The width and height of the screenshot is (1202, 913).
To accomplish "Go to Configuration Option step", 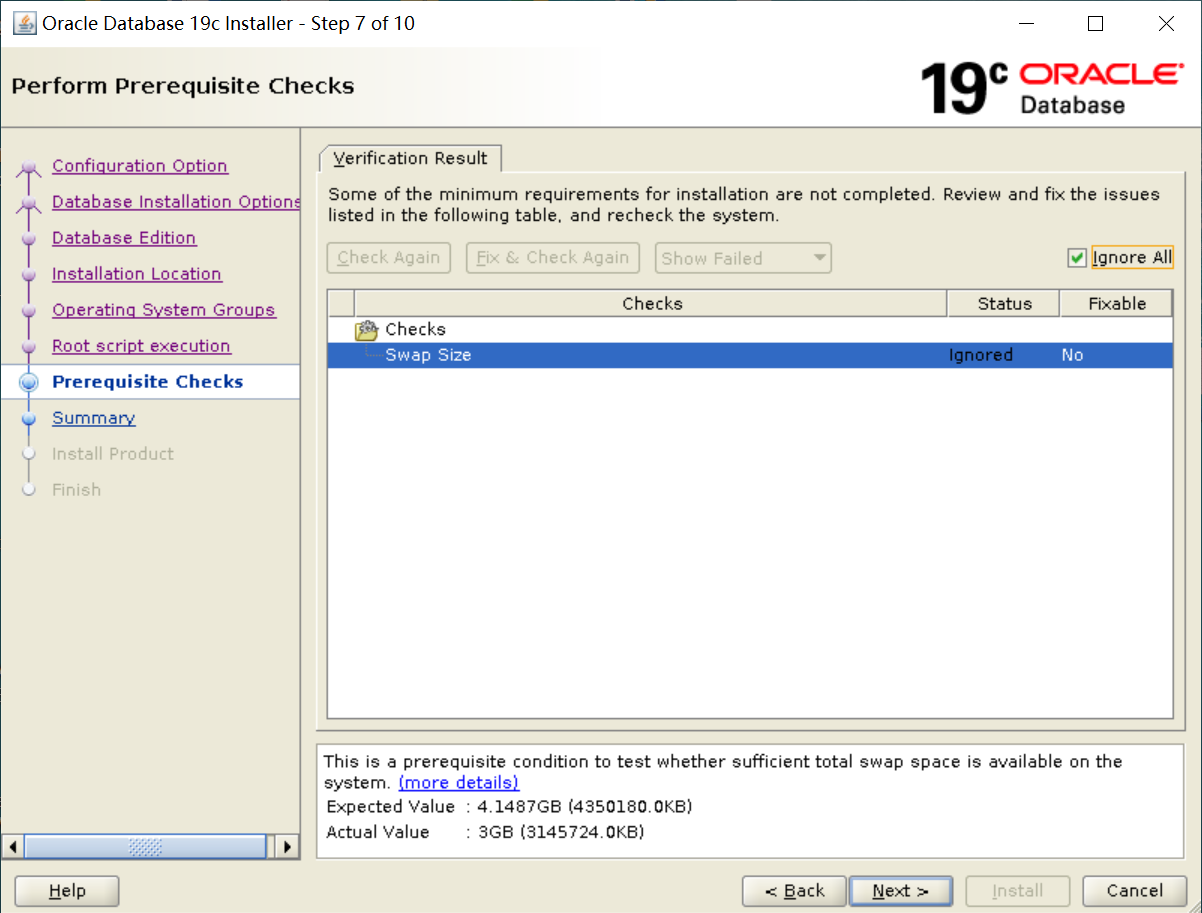I will (x=140, y=166).
